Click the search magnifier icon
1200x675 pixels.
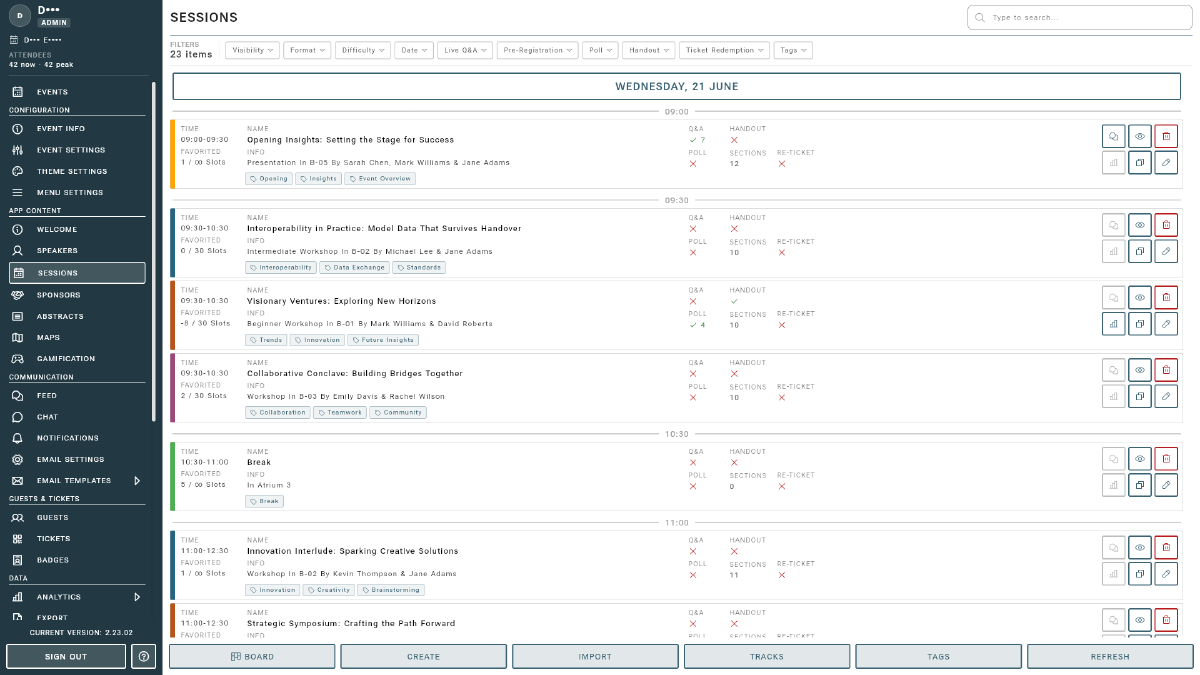click(980, 17)
